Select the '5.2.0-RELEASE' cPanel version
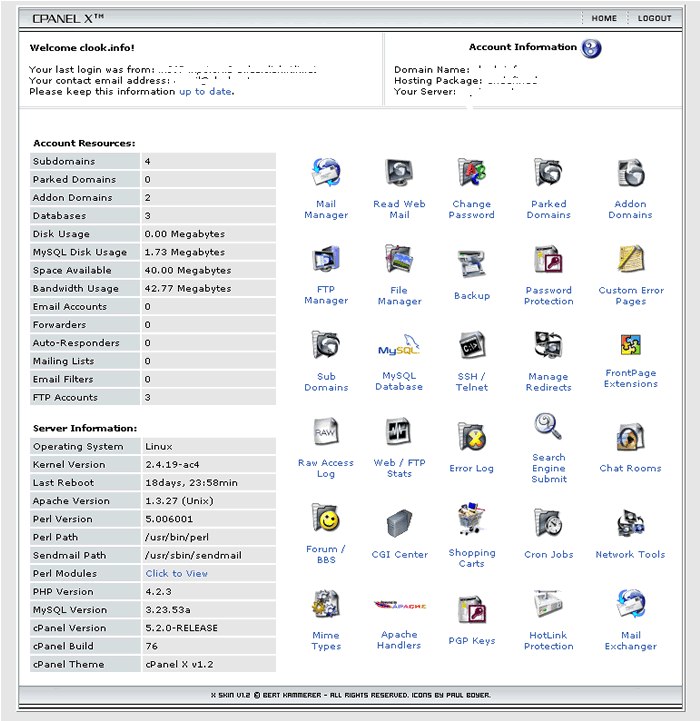700x721 pixels. (181, 628)
